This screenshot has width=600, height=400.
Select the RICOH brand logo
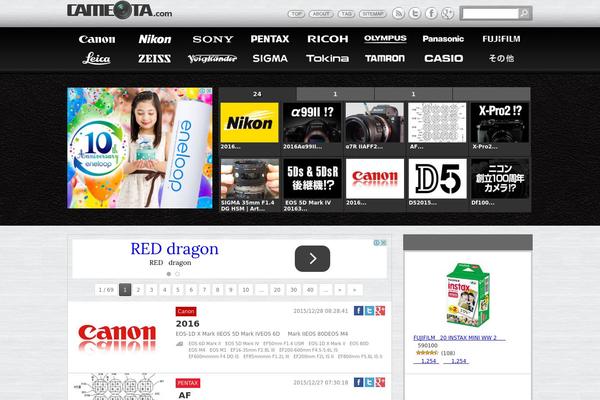coord(328,39)
